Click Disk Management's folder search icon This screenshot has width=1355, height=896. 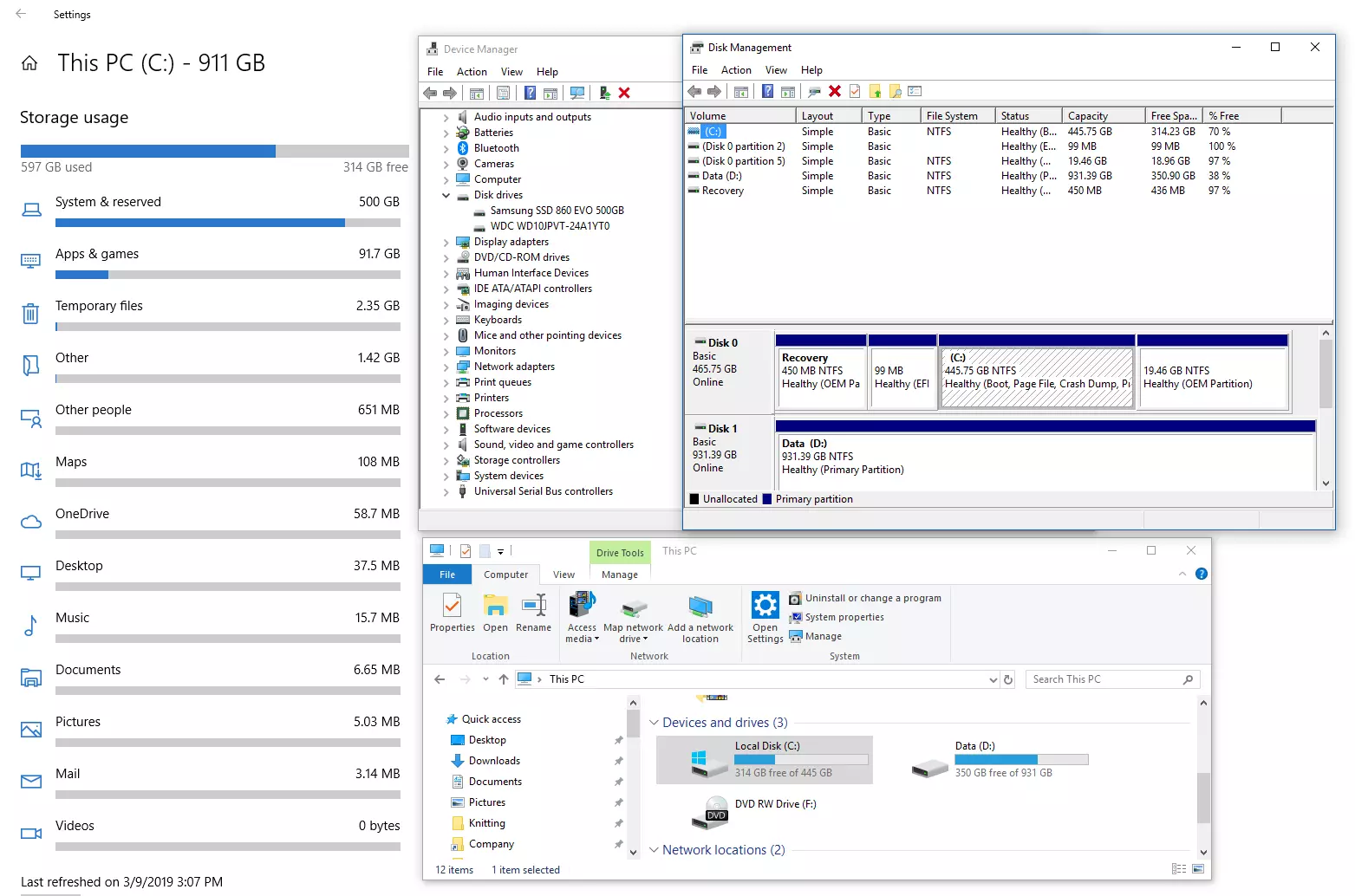(x=896, y=91)
